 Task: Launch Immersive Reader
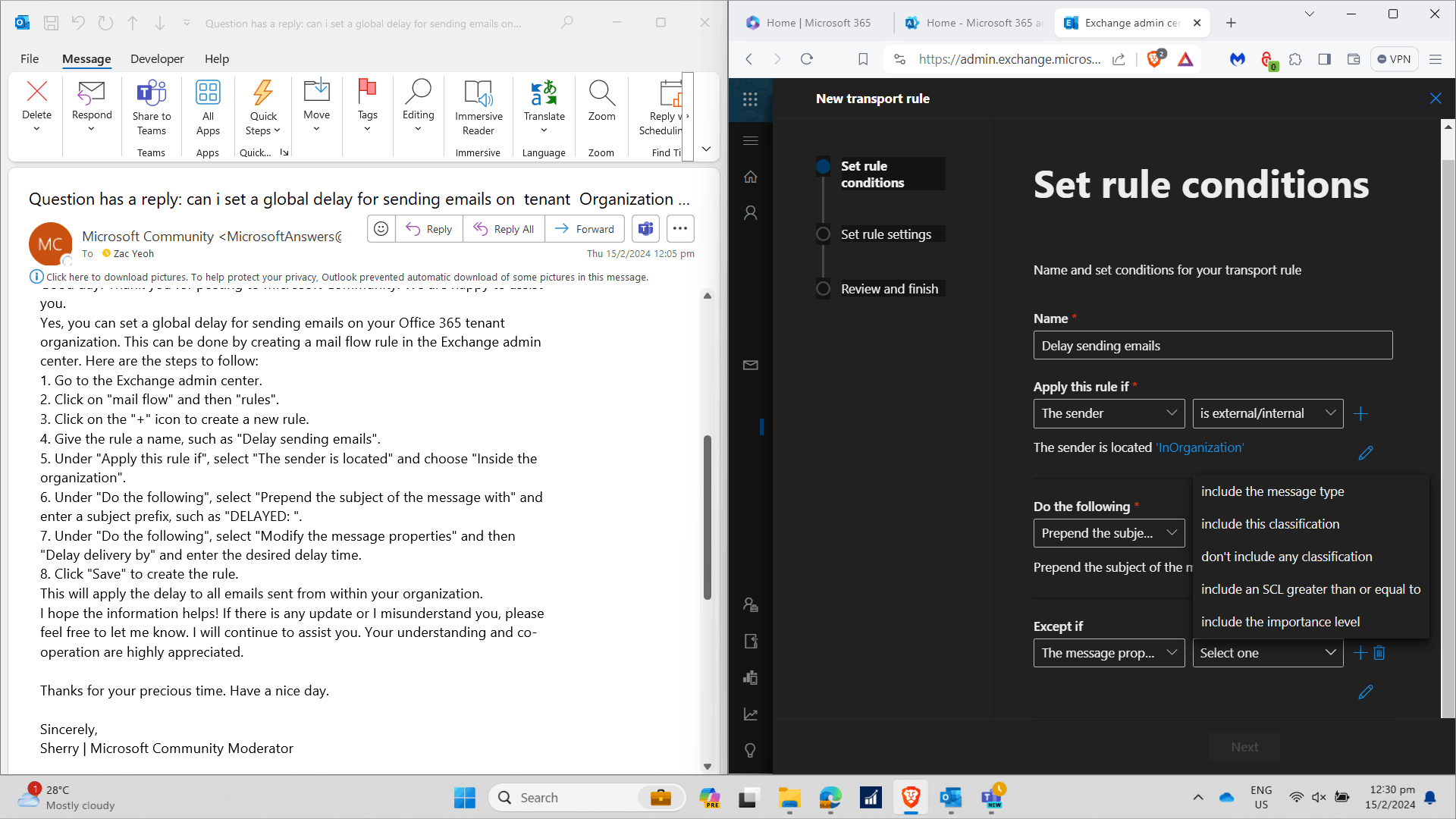click(x=479, y=107)
